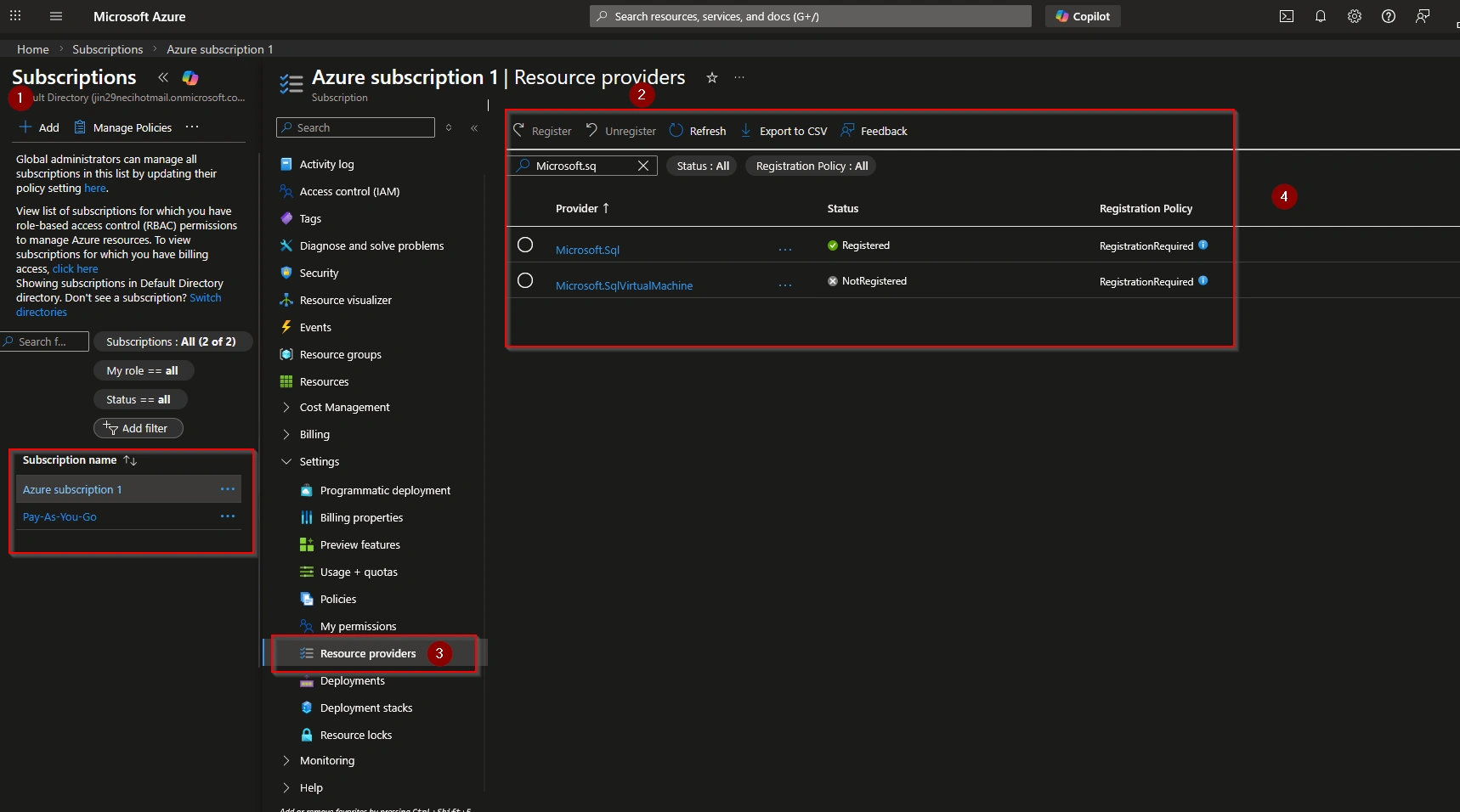Click Add filter button
Screen dimensions: 1460x812
coord(138,428)
